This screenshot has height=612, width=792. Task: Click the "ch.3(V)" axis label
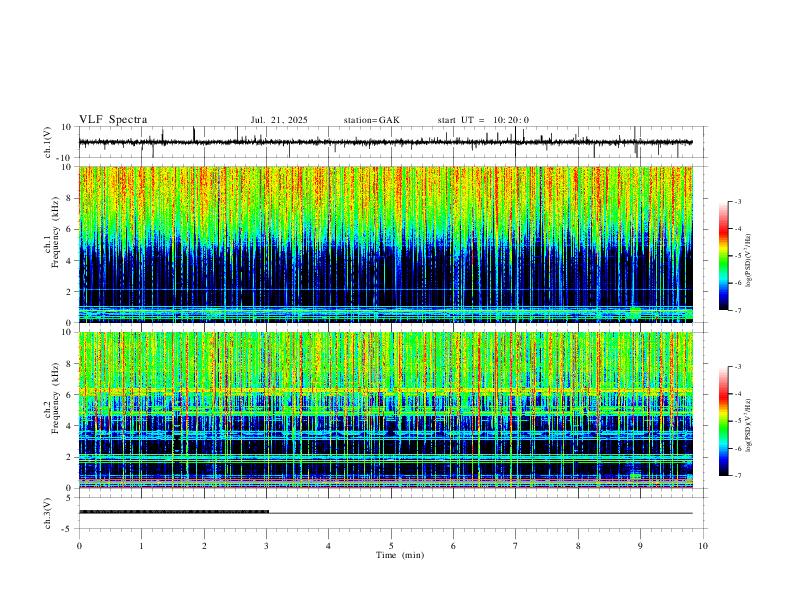coord(48,514)
